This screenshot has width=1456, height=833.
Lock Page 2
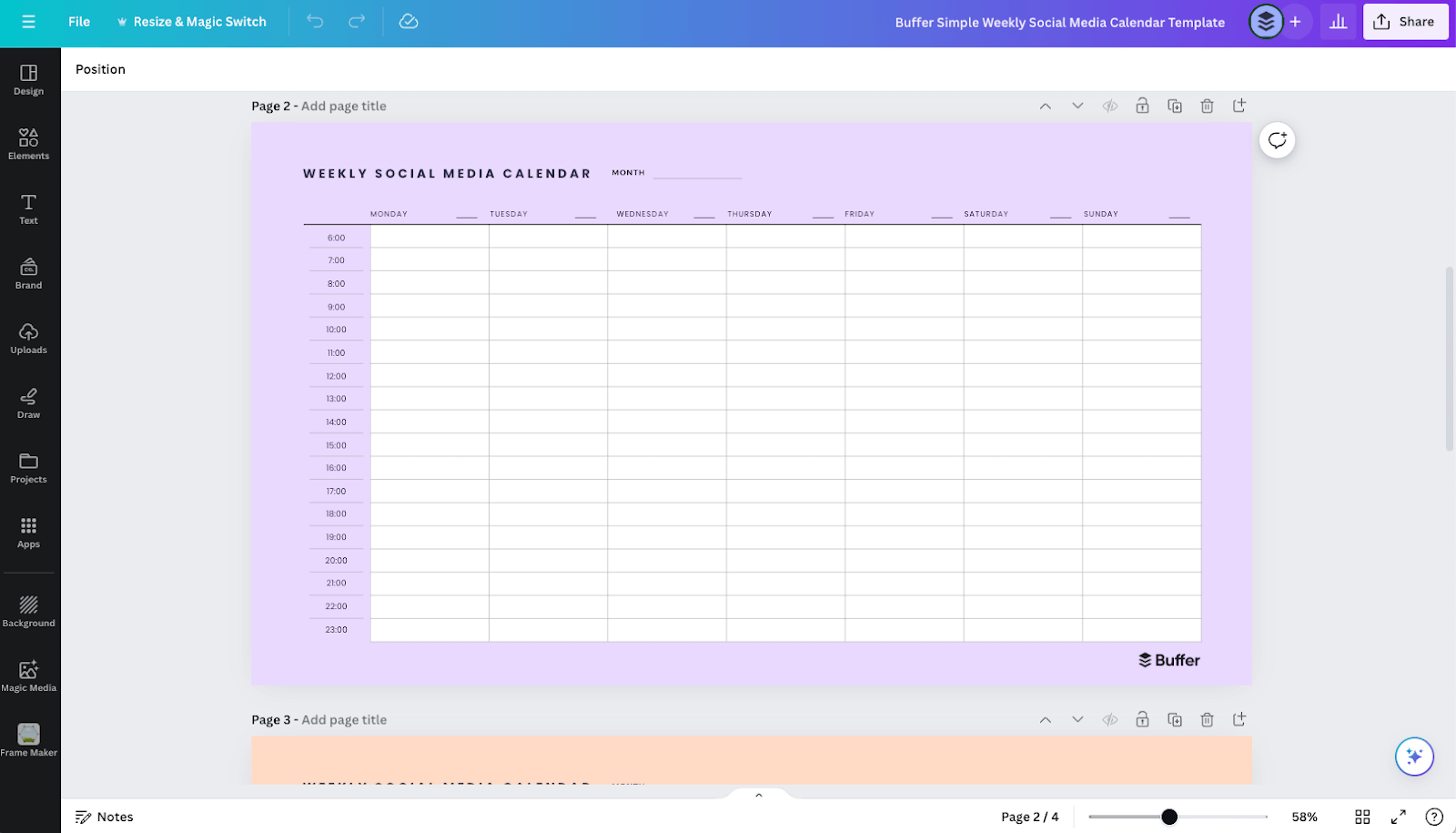point(1142,106)
